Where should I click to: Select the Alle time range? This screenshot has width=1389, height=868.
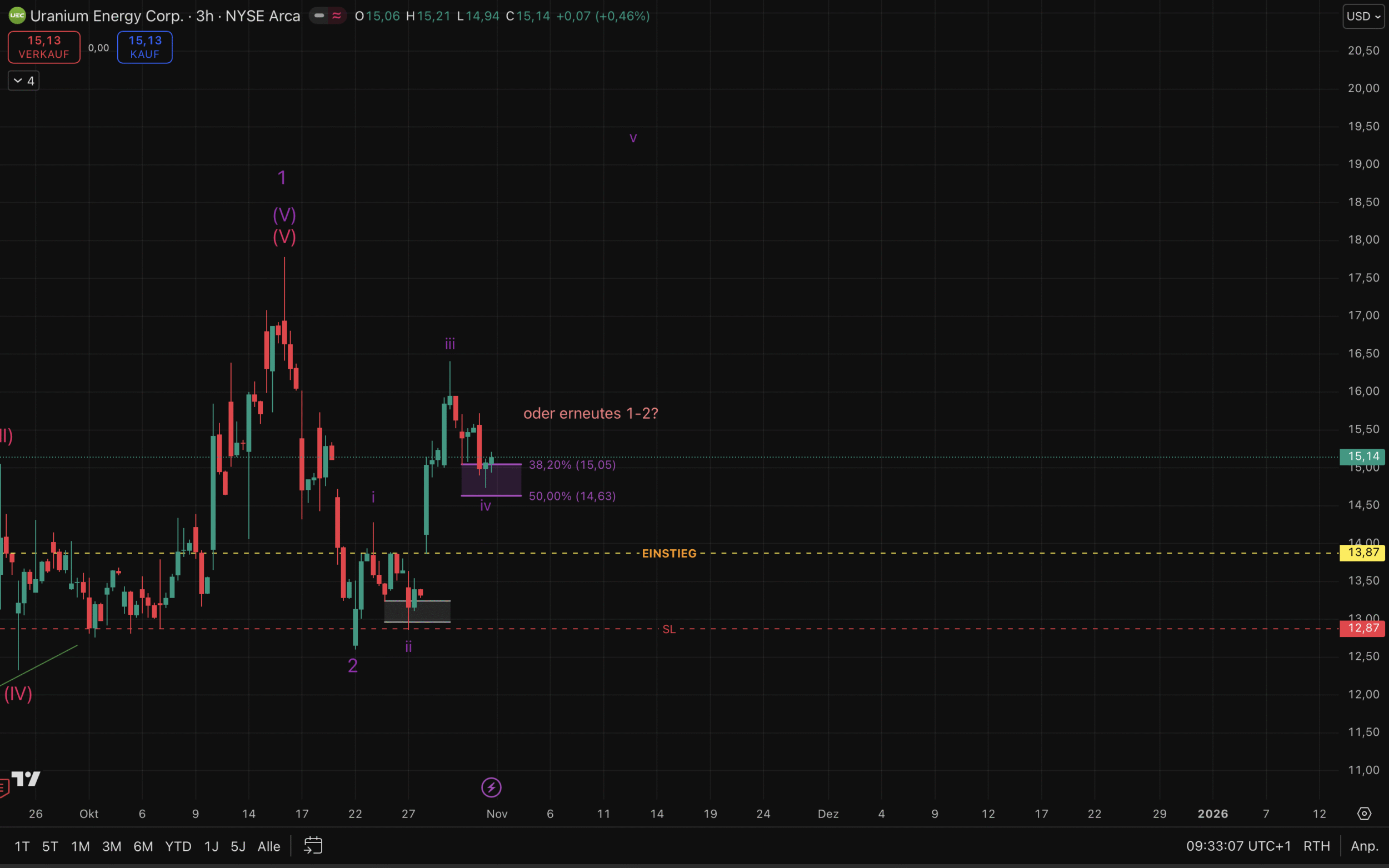pos(269,846)
